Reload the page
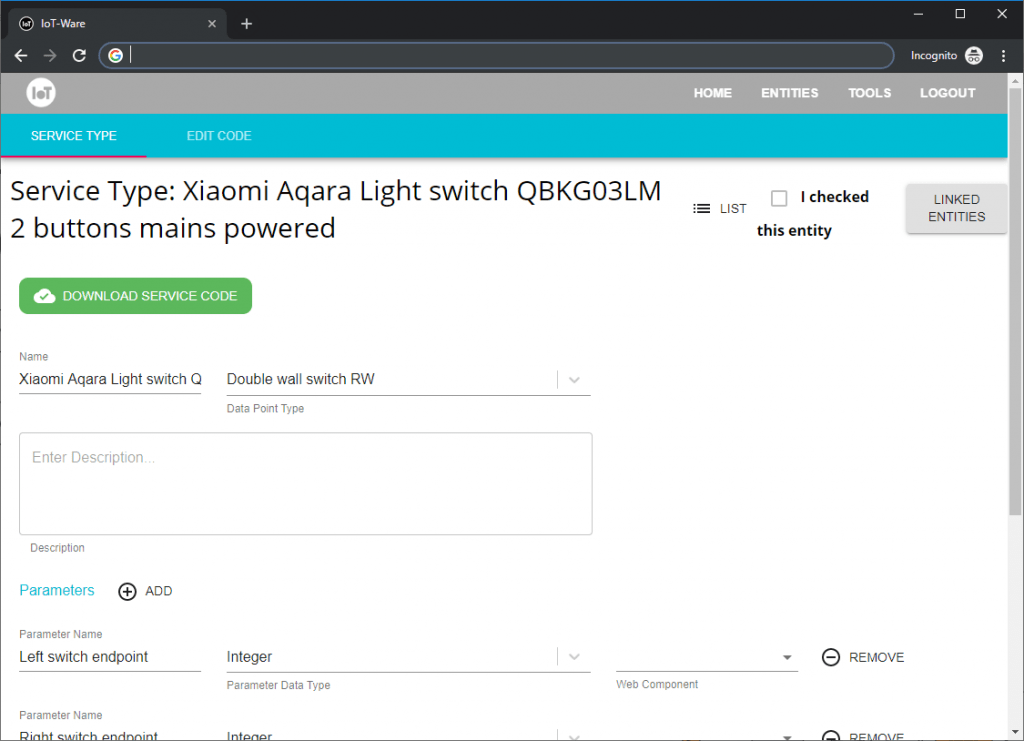 click(x=79, y=55)
